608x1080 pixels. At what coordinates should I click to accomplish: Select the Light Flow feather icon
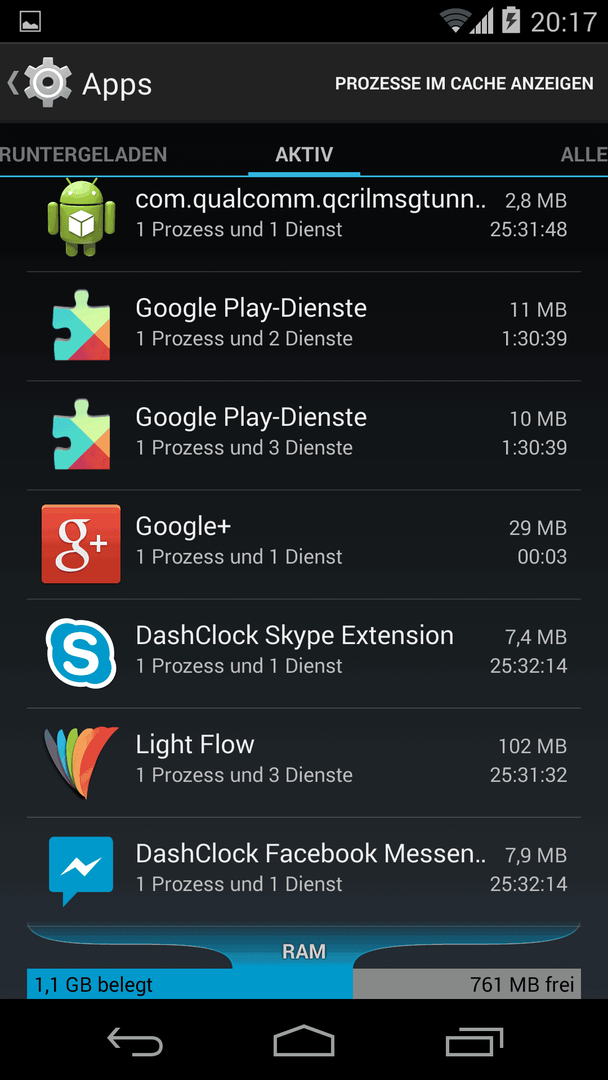tap(81, 762)
